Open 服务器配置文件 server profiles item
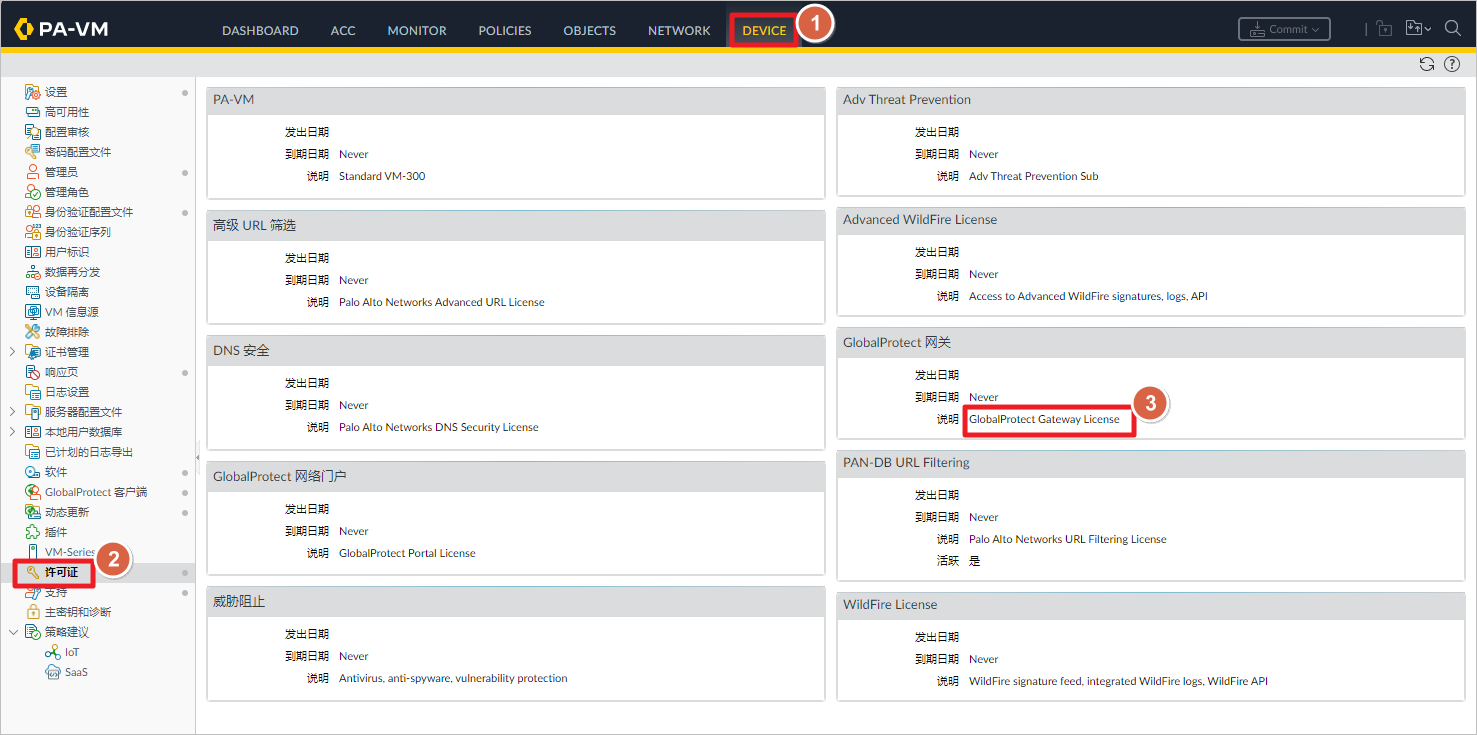The image size is (1477, 735). [x=84, y=412]
